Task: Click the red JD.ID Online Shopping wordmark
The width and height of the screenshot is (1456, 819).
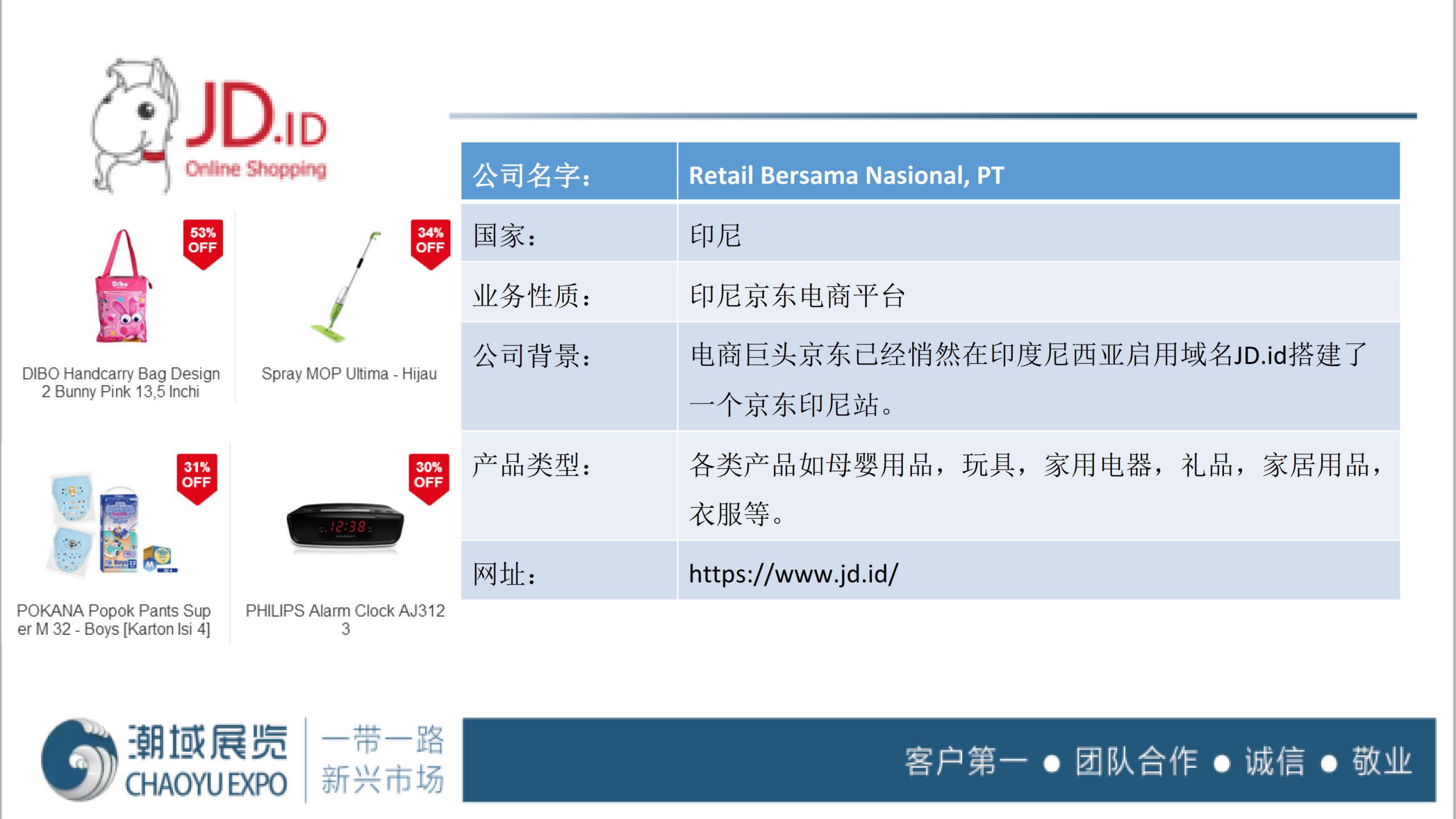Action: [x=256, y=131]
